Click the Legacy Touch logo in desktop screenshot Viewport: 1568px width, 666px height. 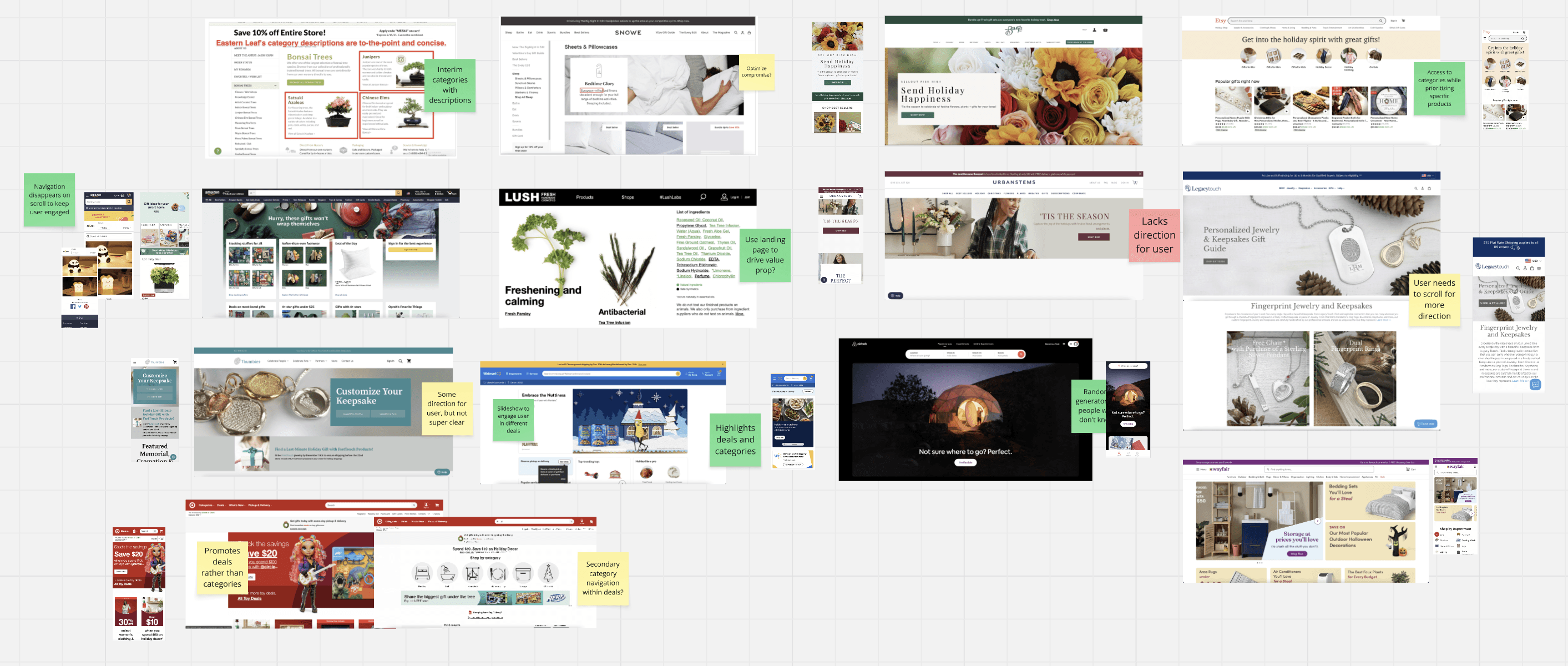click(1203, 189)
